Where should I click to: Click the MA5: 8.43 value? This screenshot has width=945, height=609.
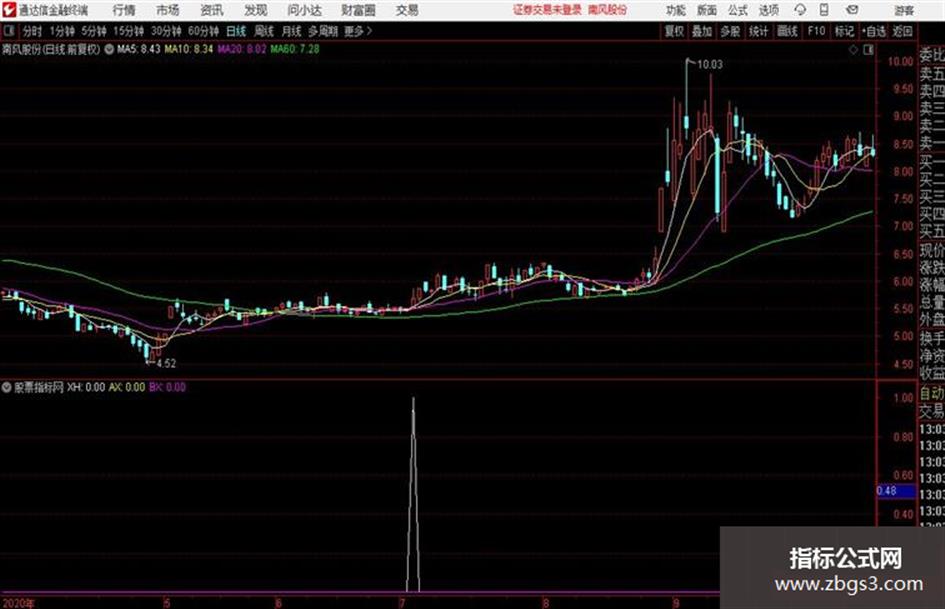click(x=139, y=49)
